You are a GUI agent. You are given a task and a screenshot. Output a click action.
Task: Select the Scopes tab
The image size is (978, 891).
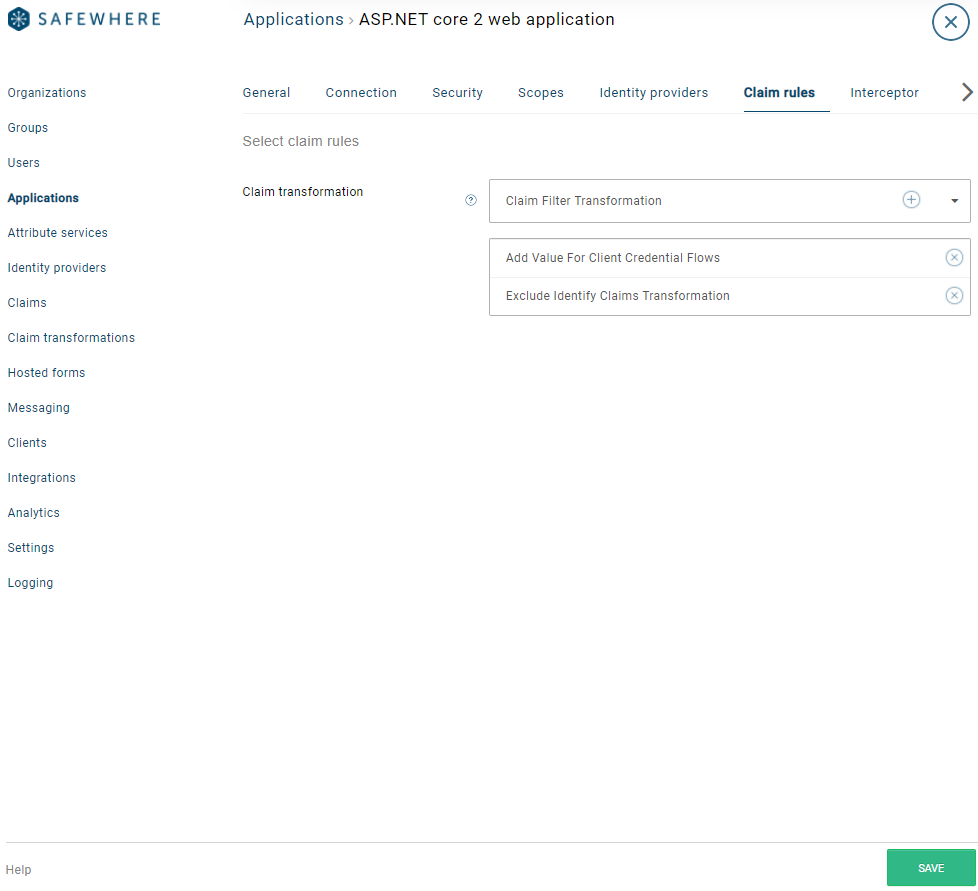pyautogui.click(x=540, y=93)
